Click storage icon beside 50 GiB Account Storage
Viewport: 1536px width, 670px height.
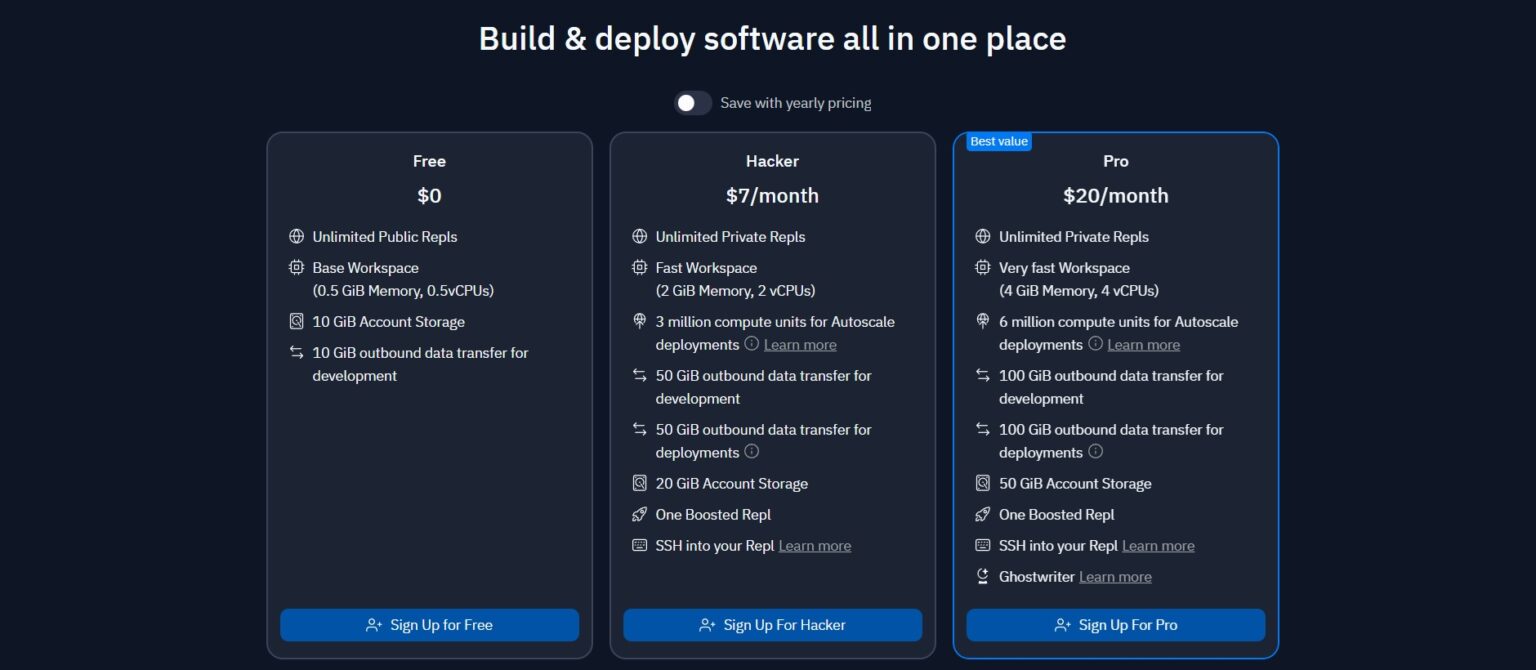click(x=982, y=484)
